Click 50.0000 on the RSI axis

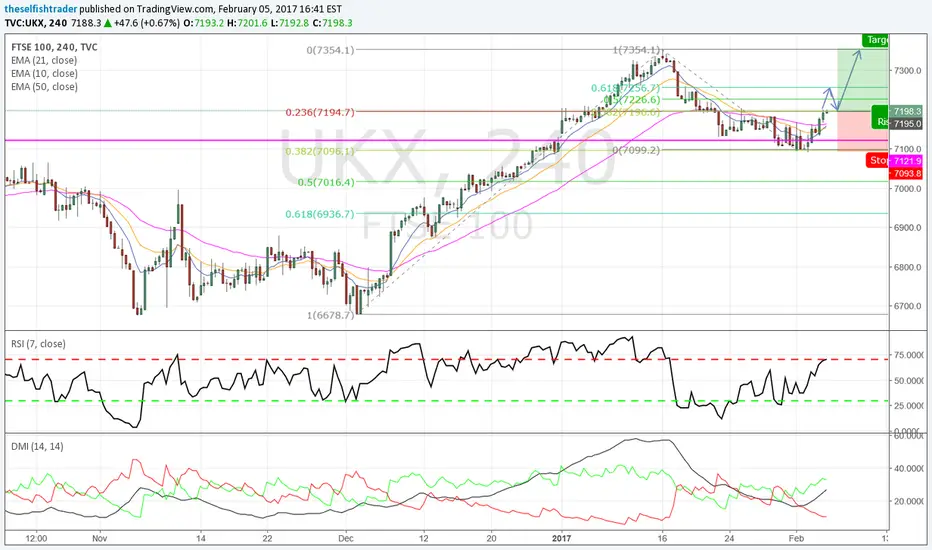coord(908,381)
